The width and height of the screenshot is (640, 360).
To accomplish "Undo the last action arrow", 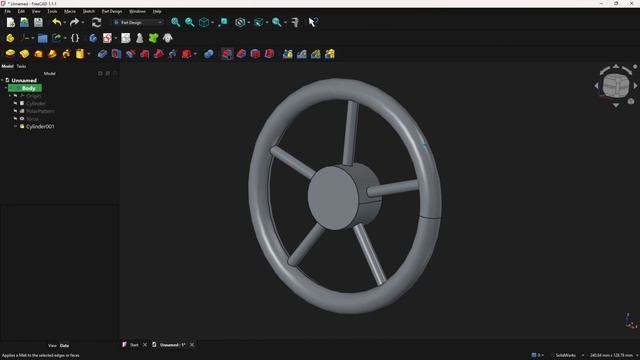I will point(57,22).
